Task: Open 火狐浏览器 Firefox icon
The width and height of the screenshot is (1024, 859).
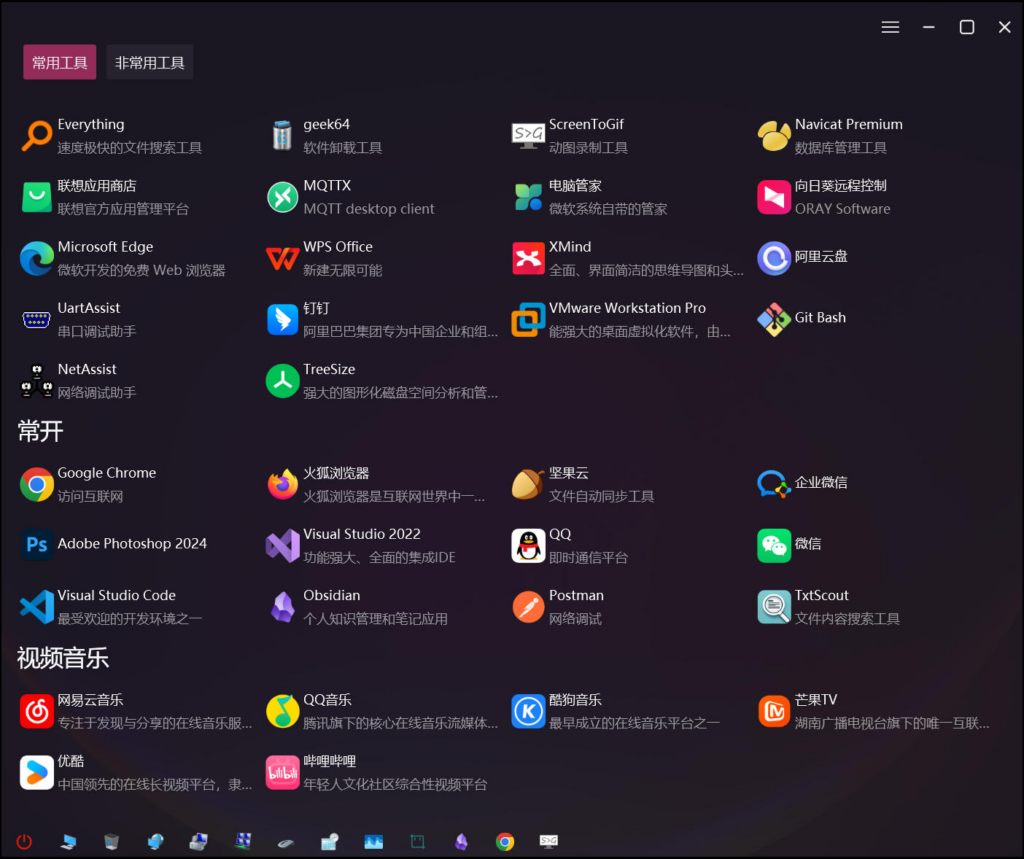Action: point(282,485)
